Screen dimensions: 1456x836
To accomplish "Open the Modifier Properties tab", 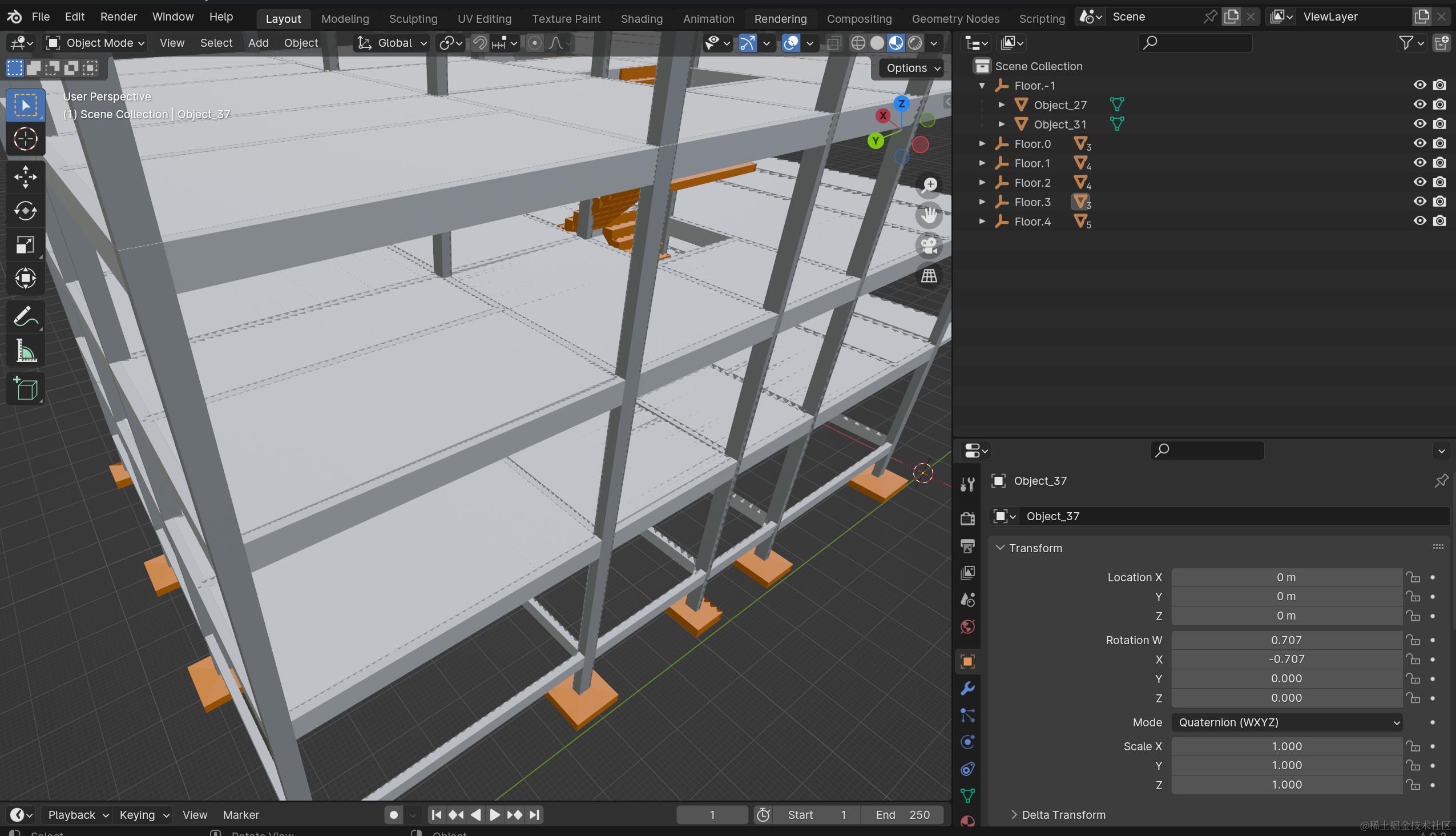I will (967, 688).
